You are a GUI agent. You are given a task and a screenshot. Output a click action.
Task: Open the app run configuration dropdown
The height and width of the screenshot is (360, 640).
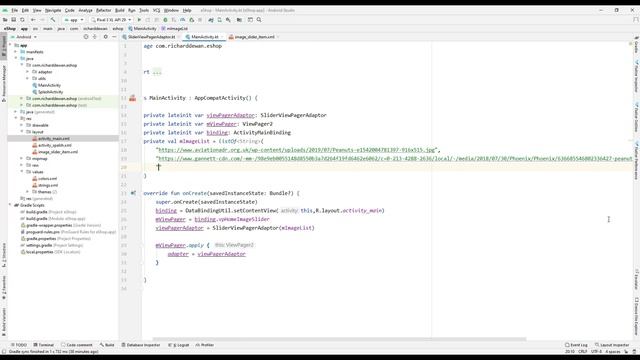(x=74, y=20)
